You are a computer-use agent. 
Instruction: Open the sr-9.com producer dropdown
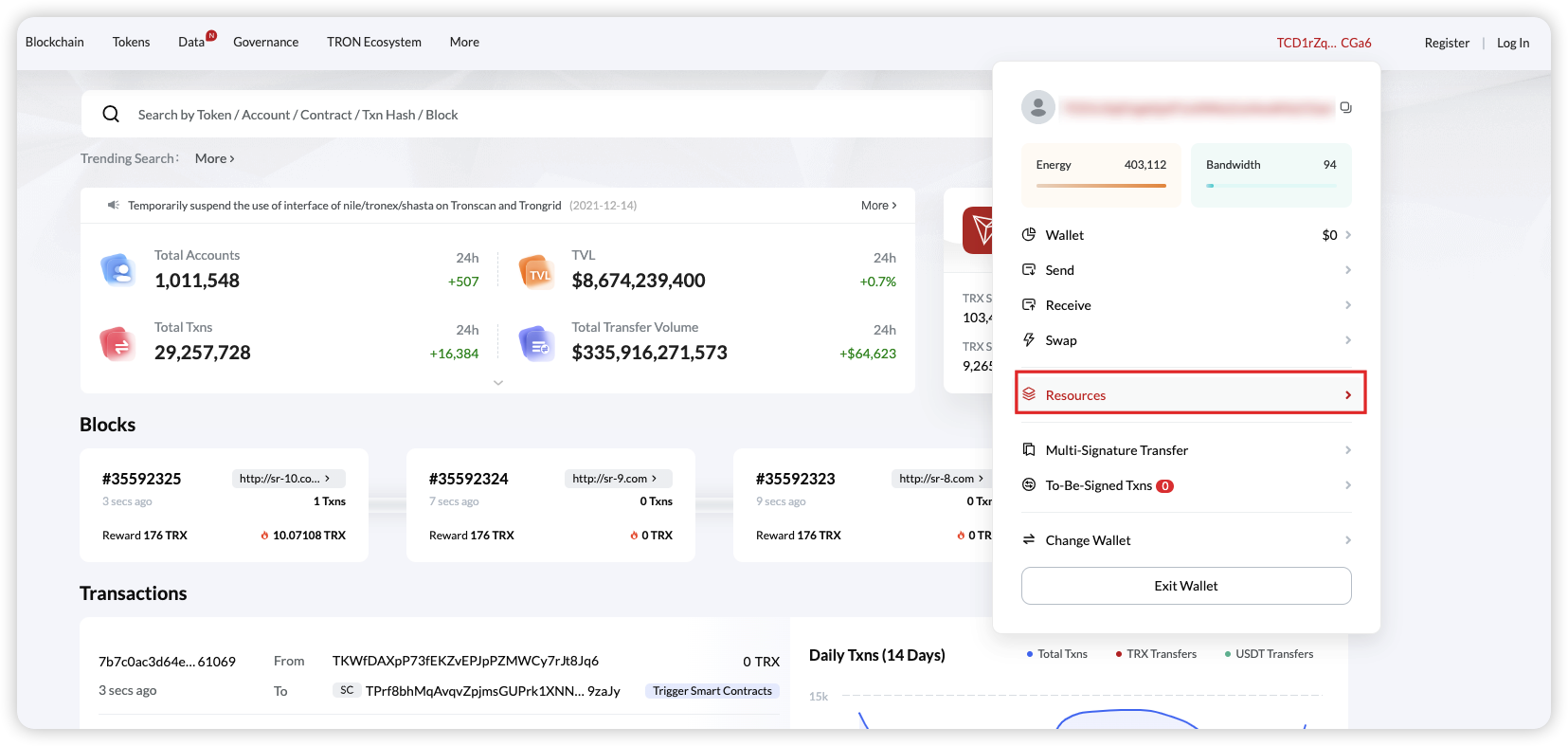pos(617,479)
